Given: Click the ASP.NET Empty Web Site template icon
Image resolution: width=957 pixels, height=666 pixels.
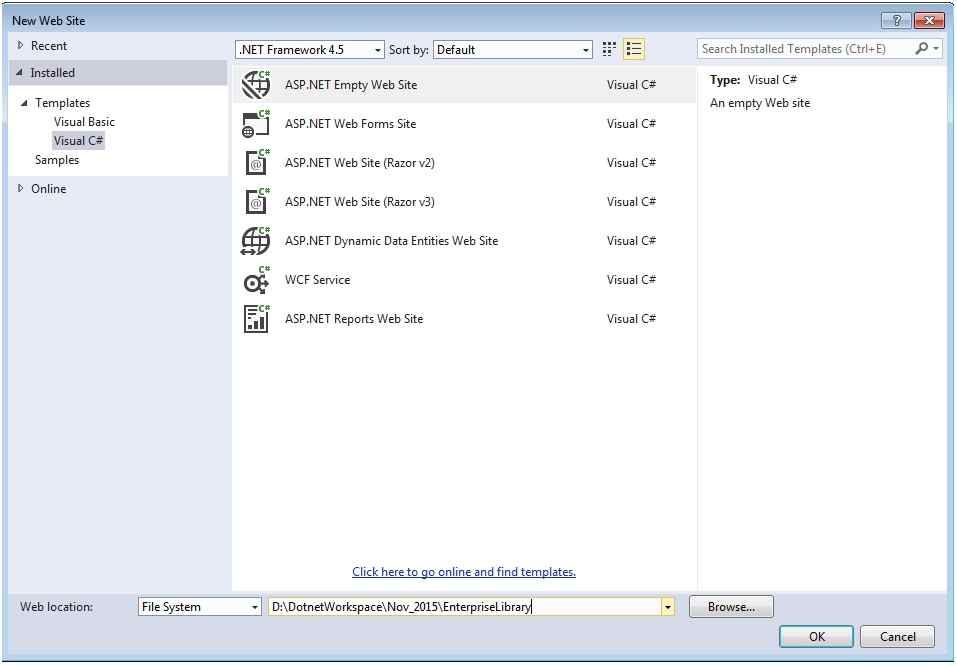Looking at the screenshot, I should pos(256,85).
